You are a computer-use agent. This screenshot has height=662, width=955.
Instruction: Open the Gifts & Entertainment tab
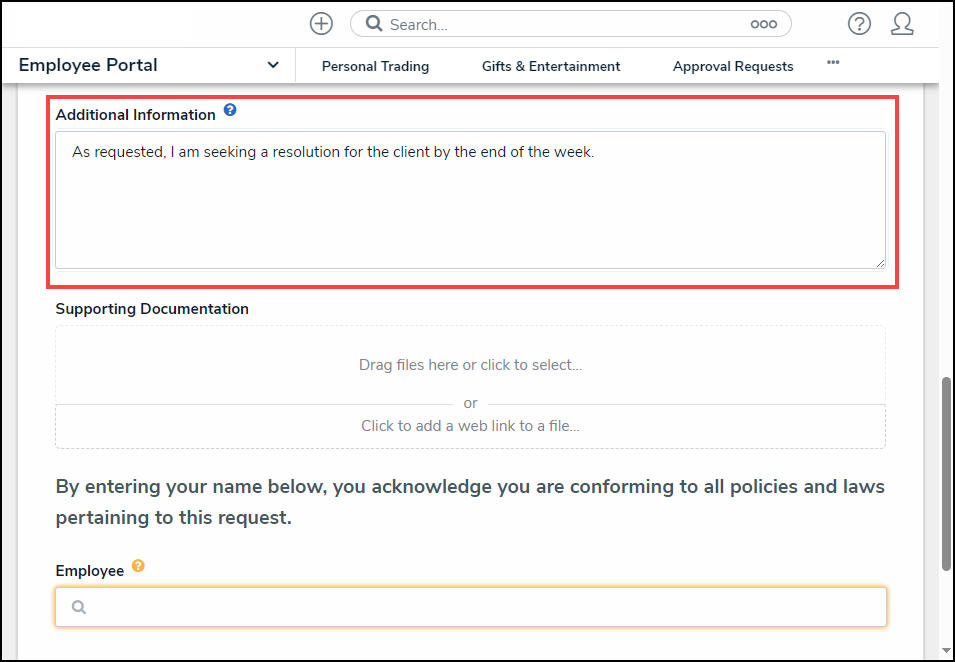tap(551, 66)
